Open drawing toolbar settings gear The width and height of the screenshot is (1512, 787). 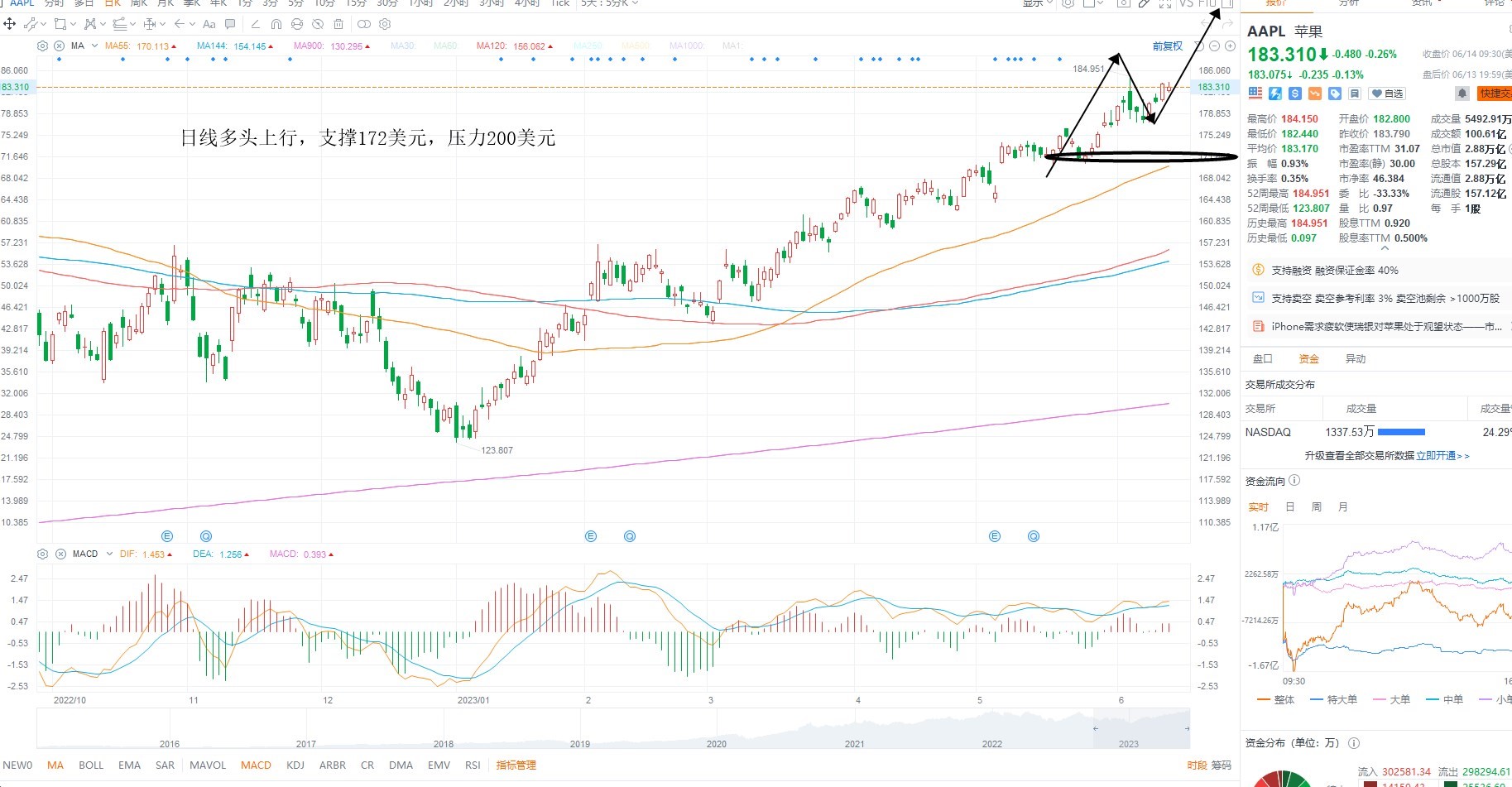coord(384,24)
